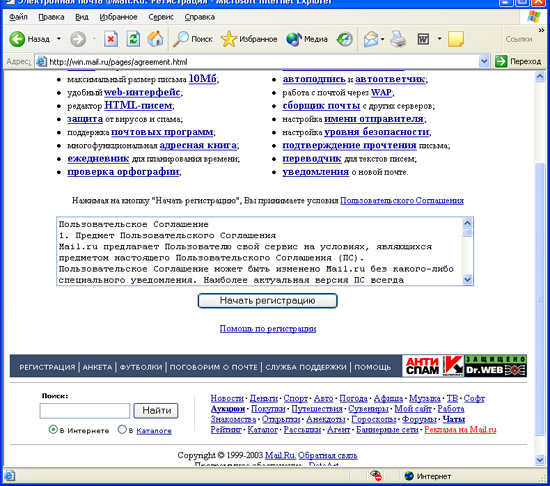This screenshot has width=550, height=486.
Task: Open the Реклама на Mail.ru link
Action: click(460, 429)
